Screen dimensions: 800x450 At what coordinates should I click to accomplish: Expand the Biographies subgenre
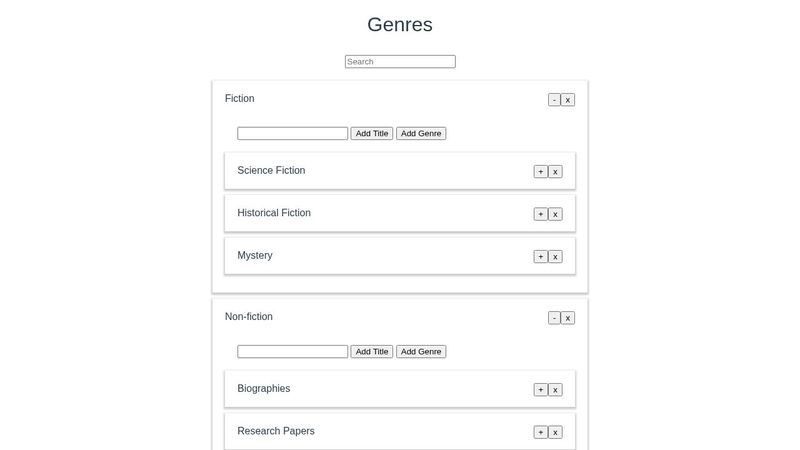541,390
